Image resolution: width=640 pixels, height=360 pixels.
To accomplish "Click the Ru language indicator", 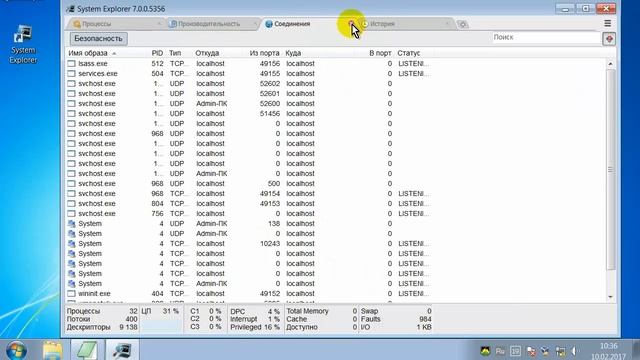I will click(x=500, y=351).
